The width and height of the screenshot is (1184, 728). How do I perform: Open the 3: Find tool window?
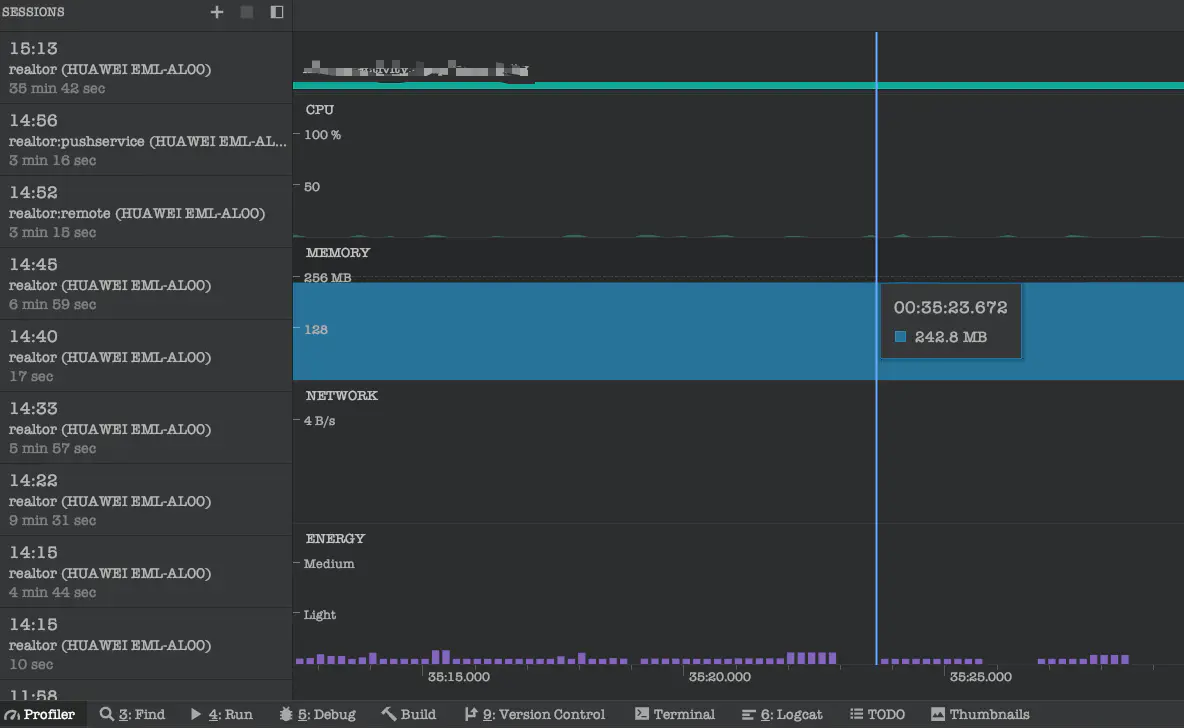coord(133,714)
